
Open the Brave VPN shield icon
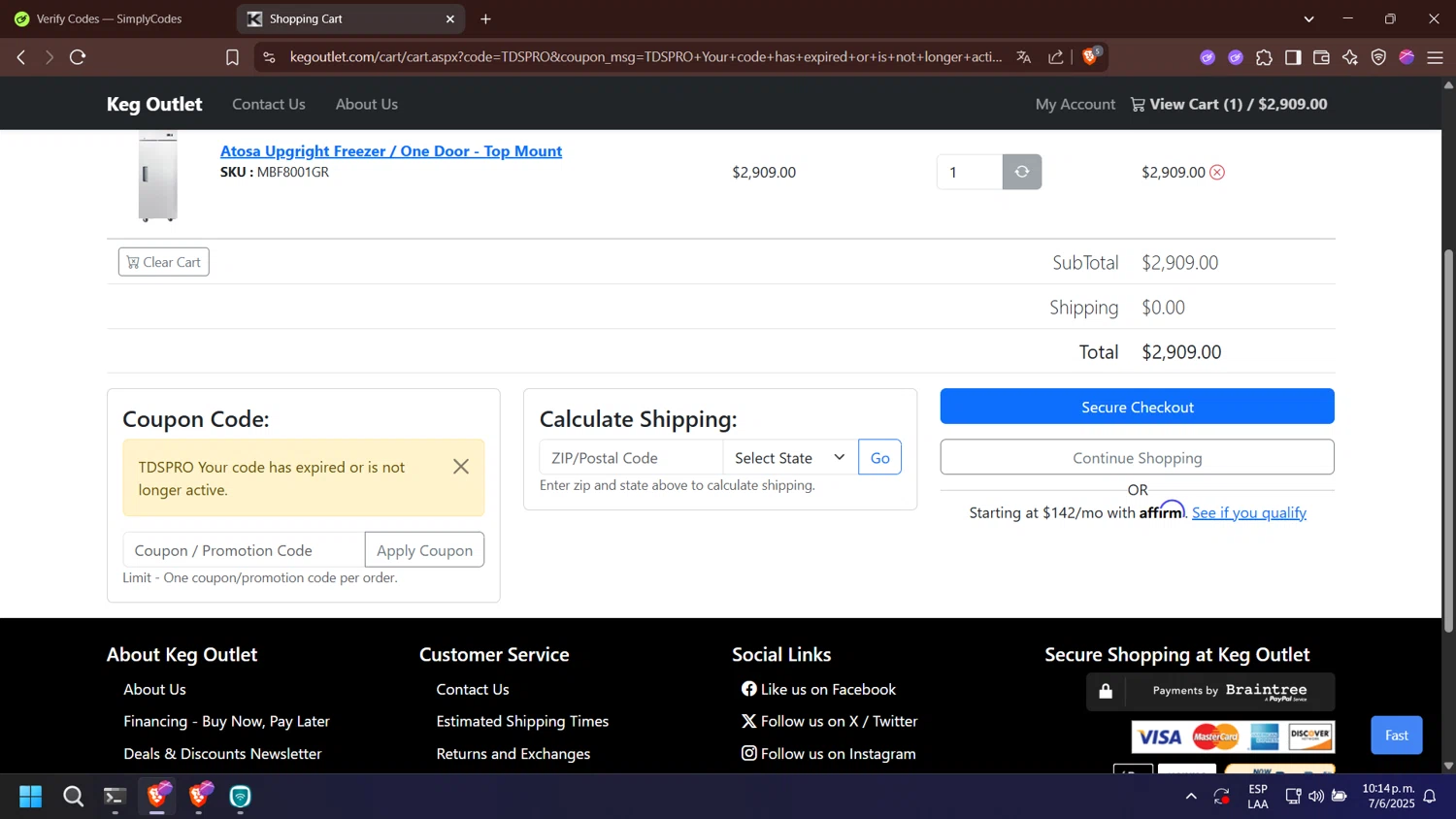1378,57
